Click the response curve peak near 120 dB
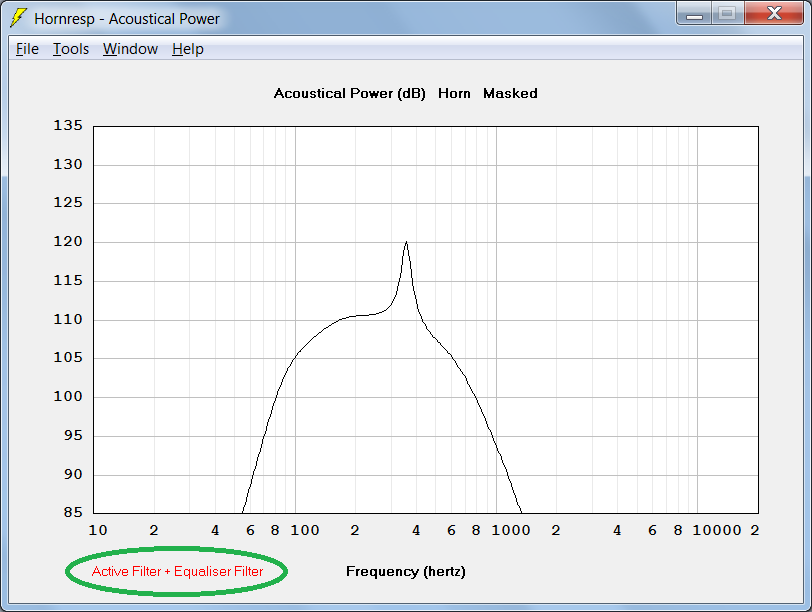812x612 pixels. coord(407,242)
